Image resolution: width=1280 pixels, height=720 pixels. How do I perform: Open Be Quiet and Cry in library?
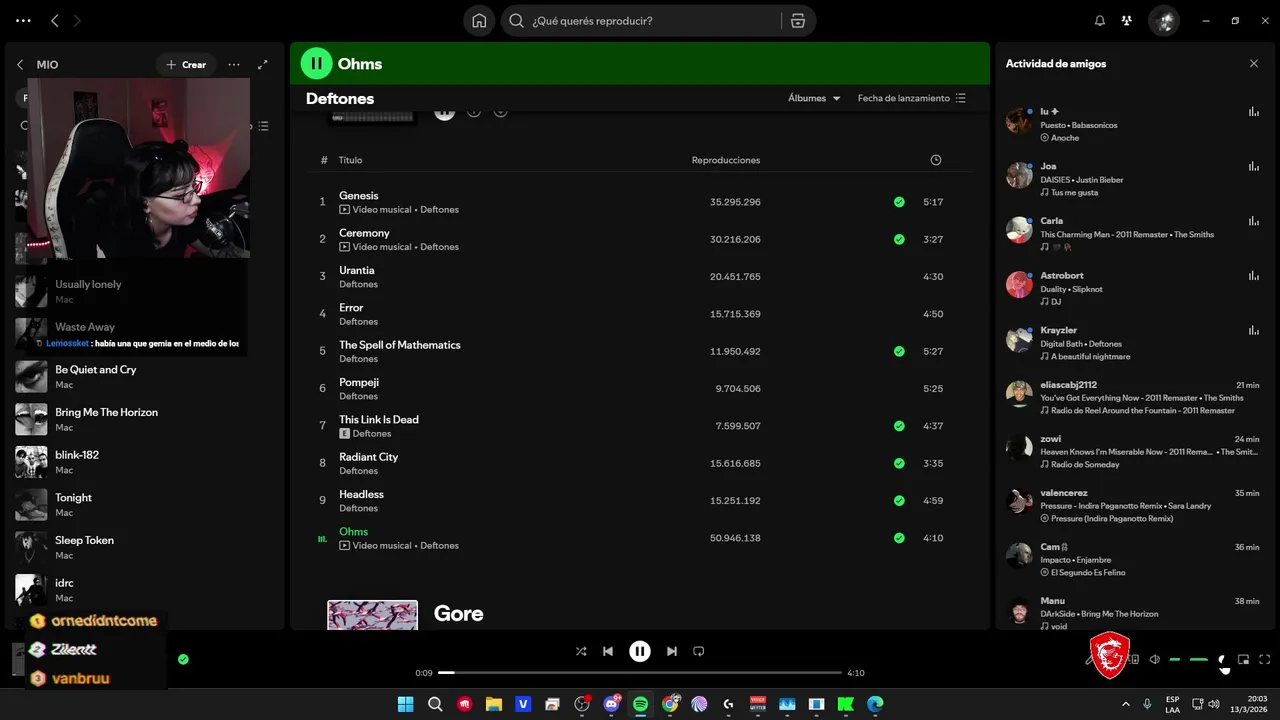click(145, 377)
